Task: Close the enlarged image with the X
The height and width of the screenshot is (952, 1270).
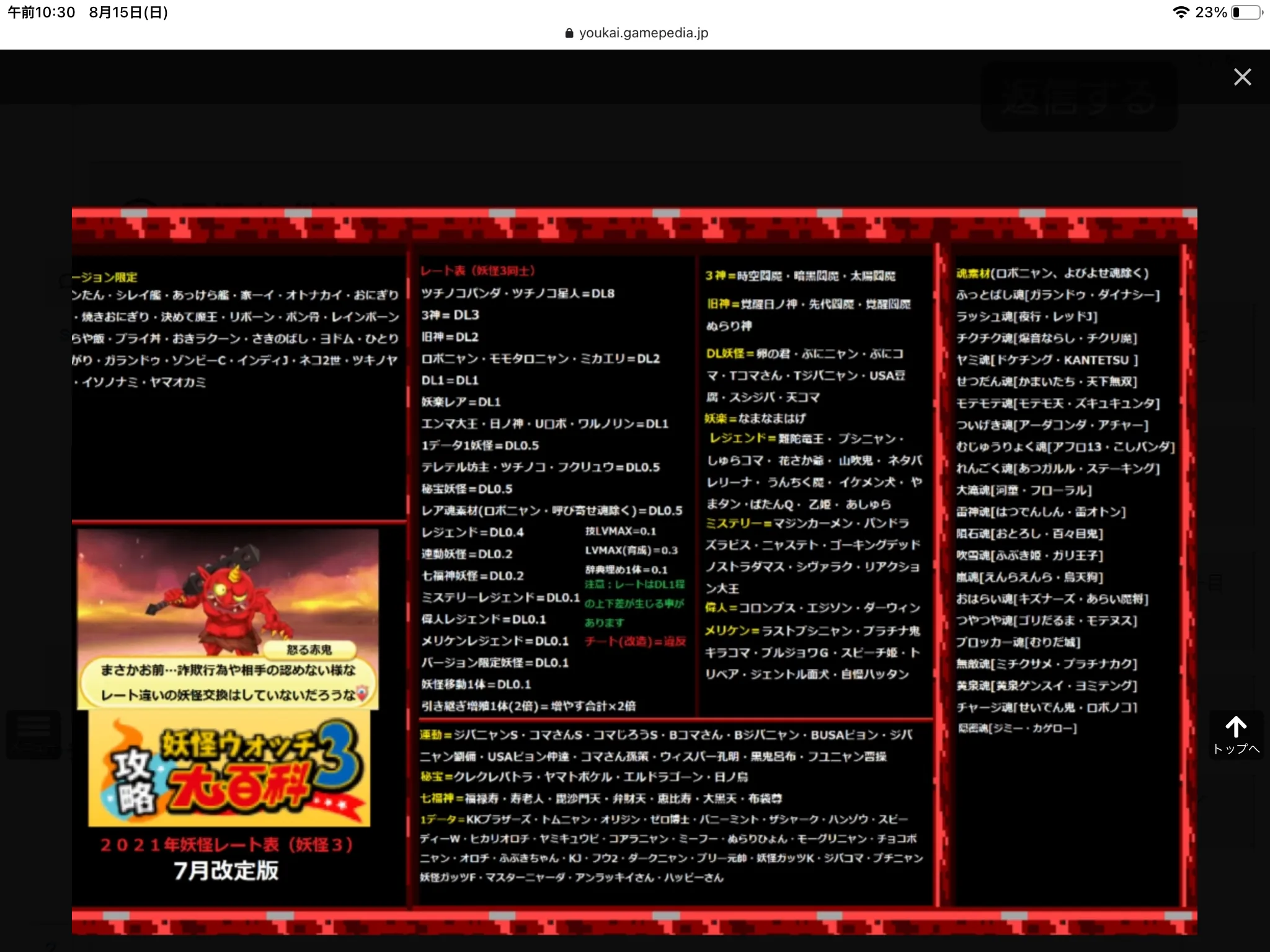Action: pos(1242,77)
